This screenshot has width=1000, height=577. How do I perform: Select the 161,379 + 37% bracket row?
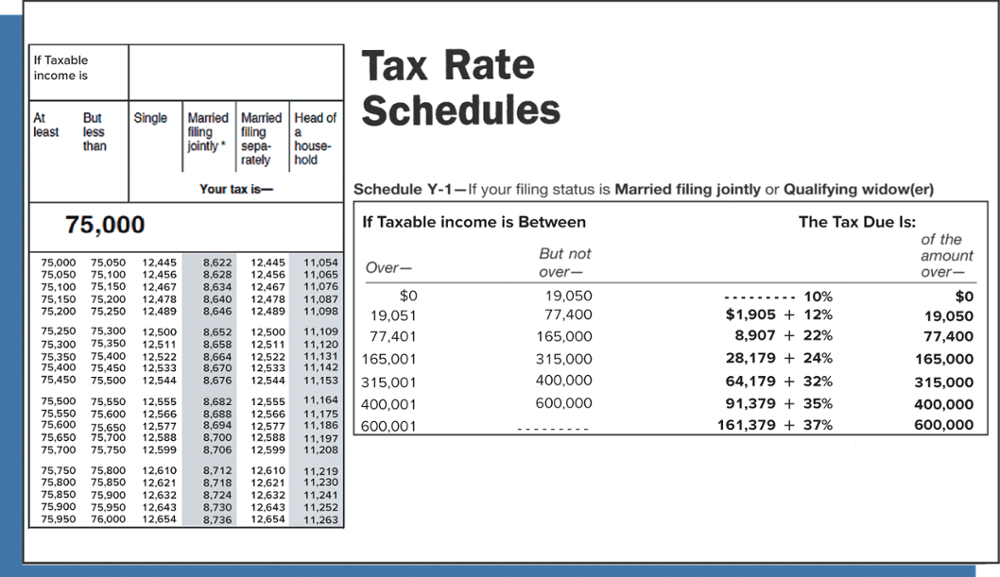tap(774, 424)
